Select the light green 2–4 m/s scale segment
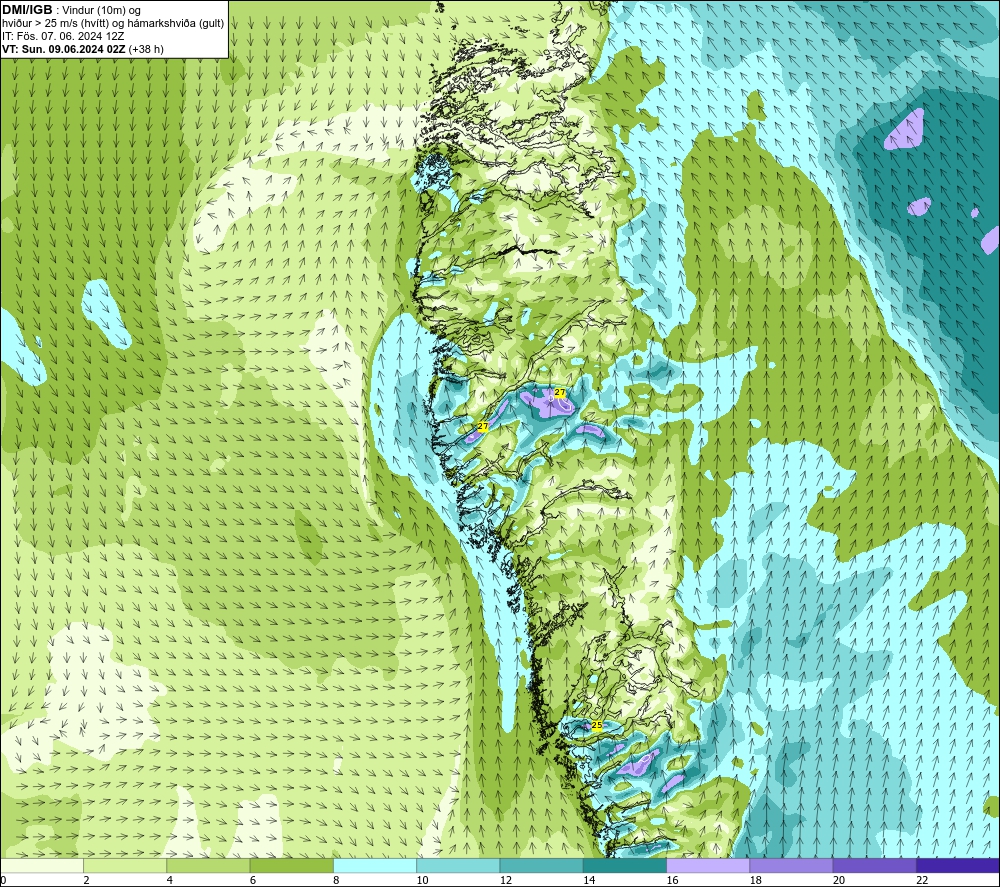 [x=125, y=865]
